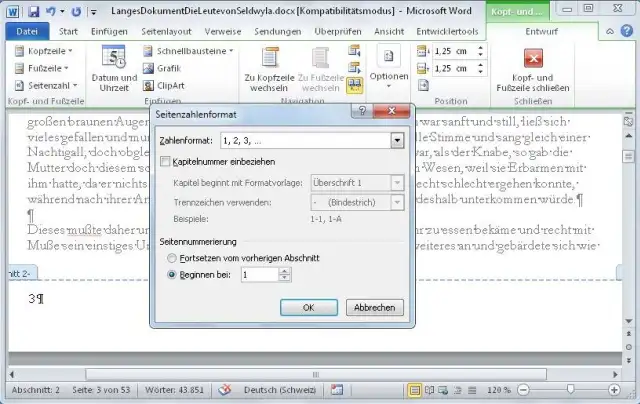
Task: Switch to the Verweise tab
Action: pyautogui.click(x=222, y=31)
